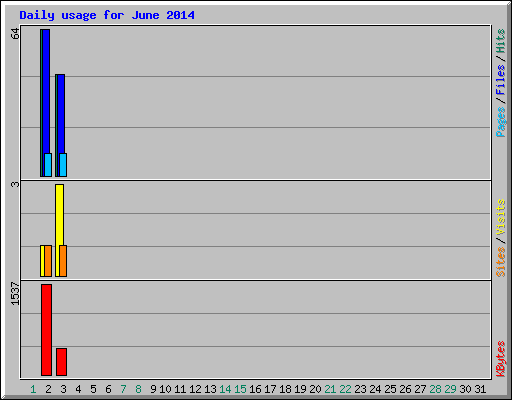512x400 pixels.
Task: Select the orange Sites bar for day 3
Action: (x=63, y=261)
